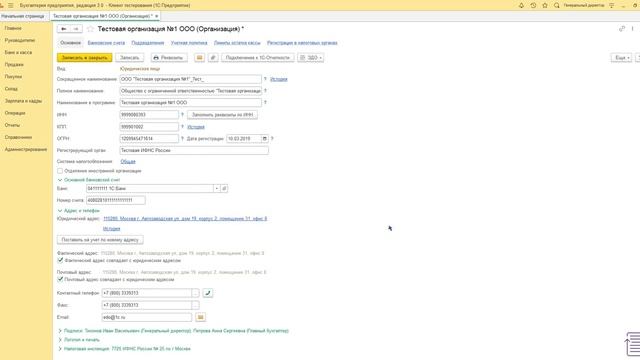Open Банковские счета navigation link

point(106,43)
